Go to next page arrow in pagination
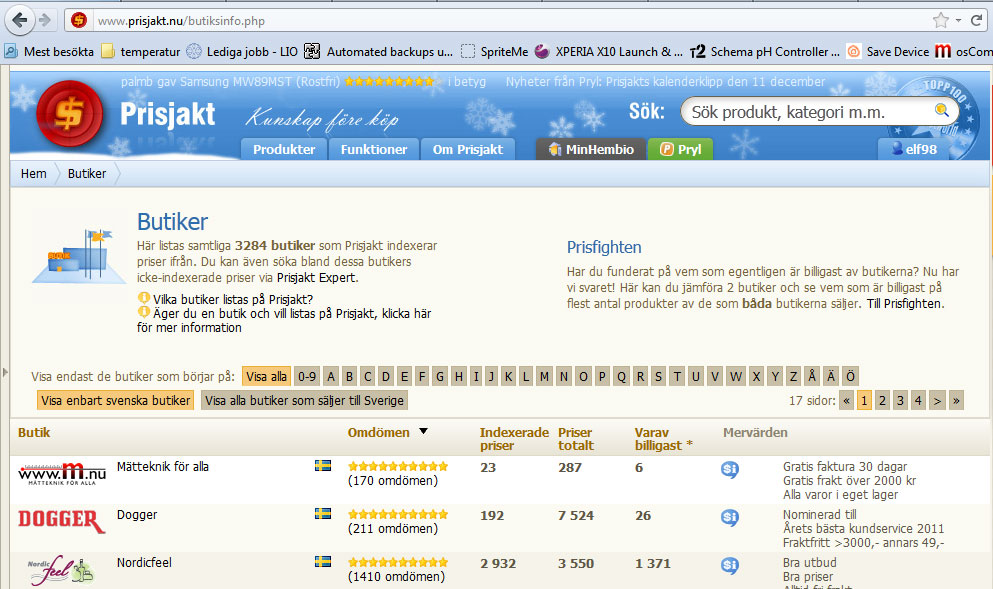The width and height of the screenshot is (993, 589). point(937,400)
